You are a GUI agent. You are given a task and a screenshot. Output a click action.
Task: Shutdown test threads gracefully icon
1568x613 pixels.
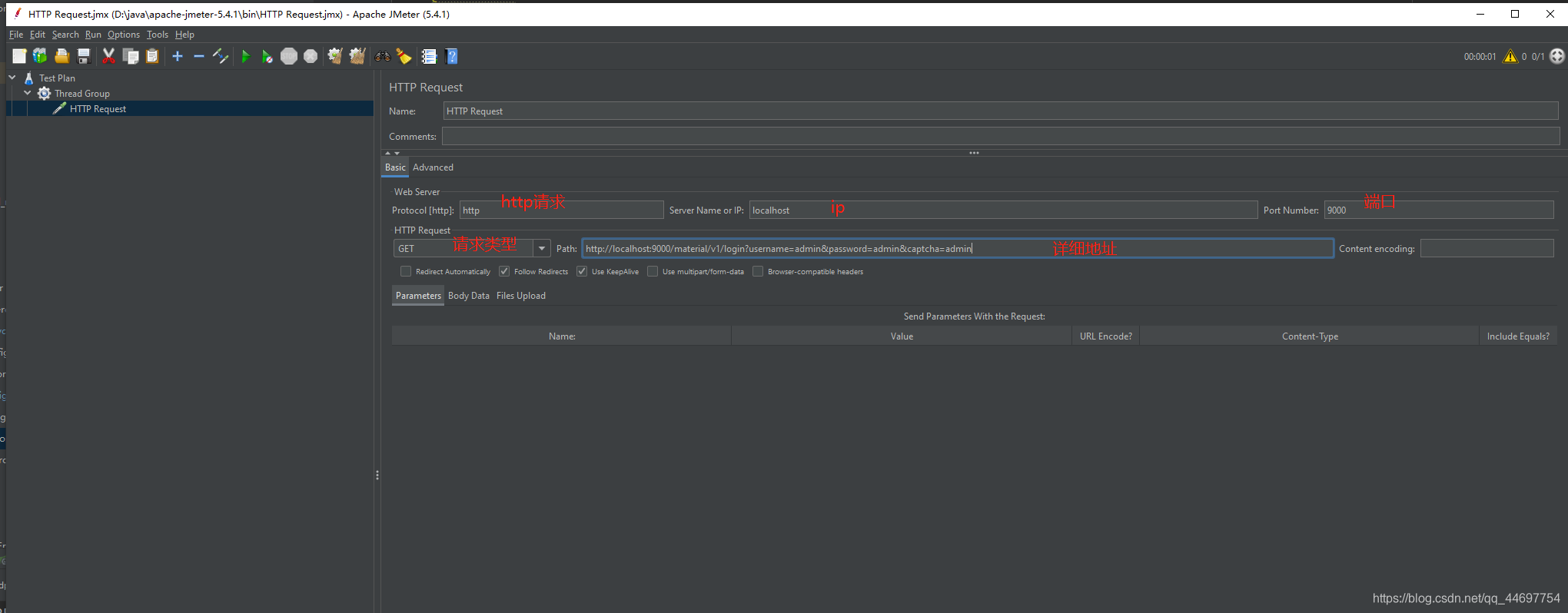[311, 56]
